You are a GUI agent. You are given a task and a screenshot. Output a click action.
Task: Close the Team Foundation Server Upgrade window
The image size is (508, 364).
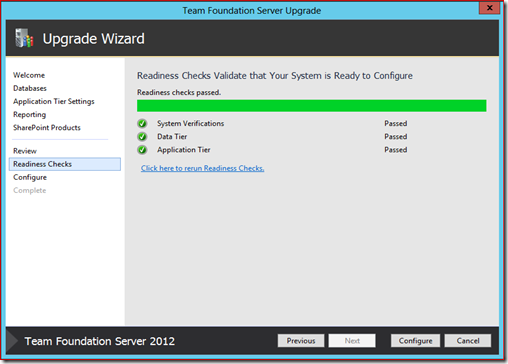(x=489, y=8)
